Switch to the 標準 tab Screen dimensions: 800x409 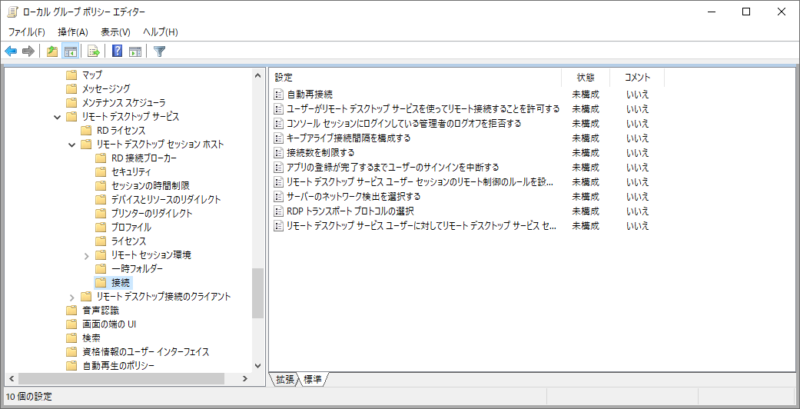click(x=313, y=379)
